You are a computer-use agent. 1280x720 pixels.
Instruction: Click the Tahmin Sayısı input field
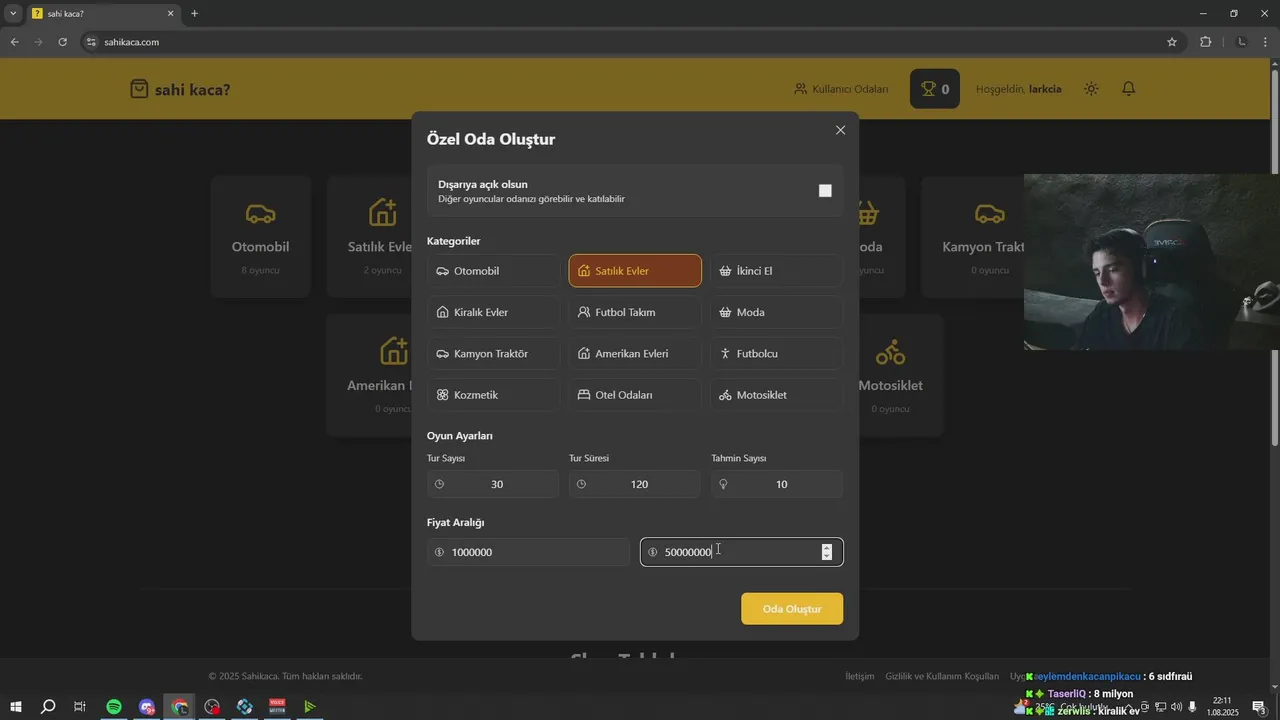777,484
